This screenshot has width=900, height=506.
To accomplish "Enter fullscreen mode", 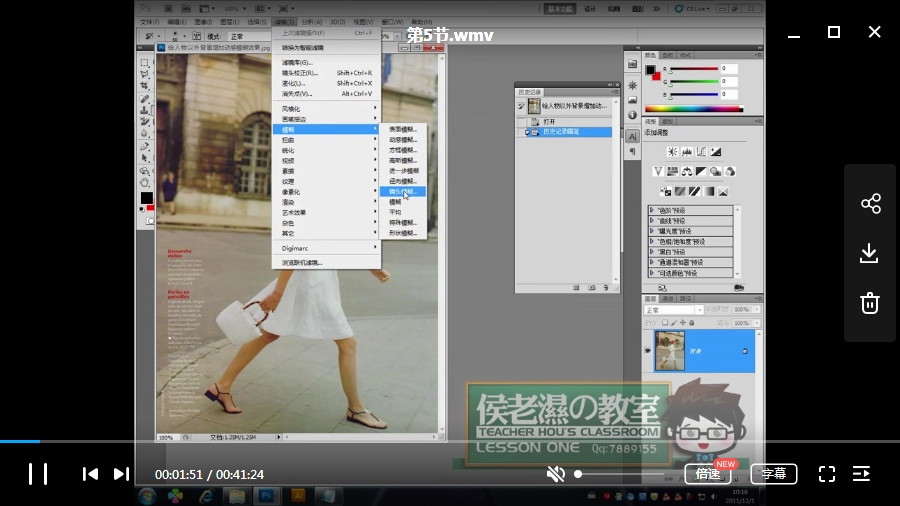I will point(827,474).
